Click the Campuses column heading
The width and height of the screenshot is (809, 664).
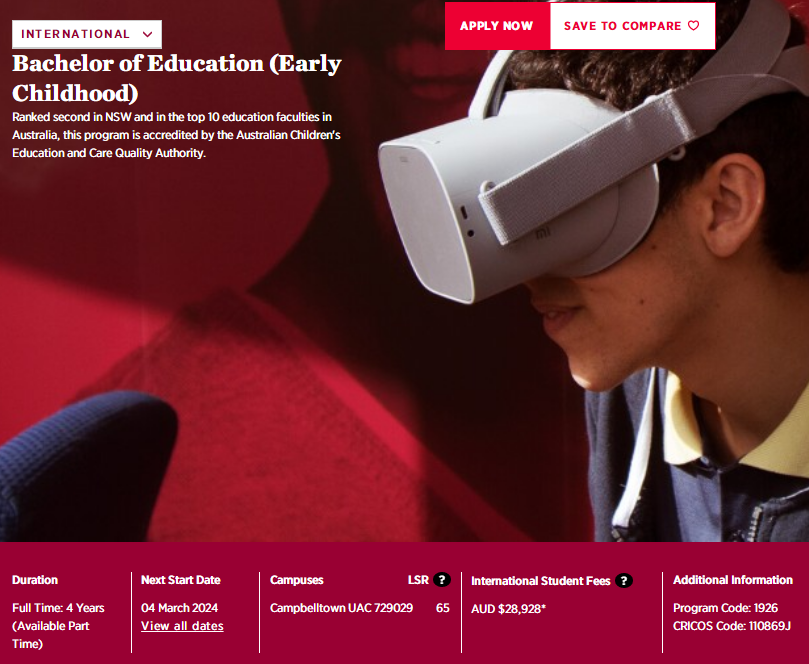click(297, 580)
